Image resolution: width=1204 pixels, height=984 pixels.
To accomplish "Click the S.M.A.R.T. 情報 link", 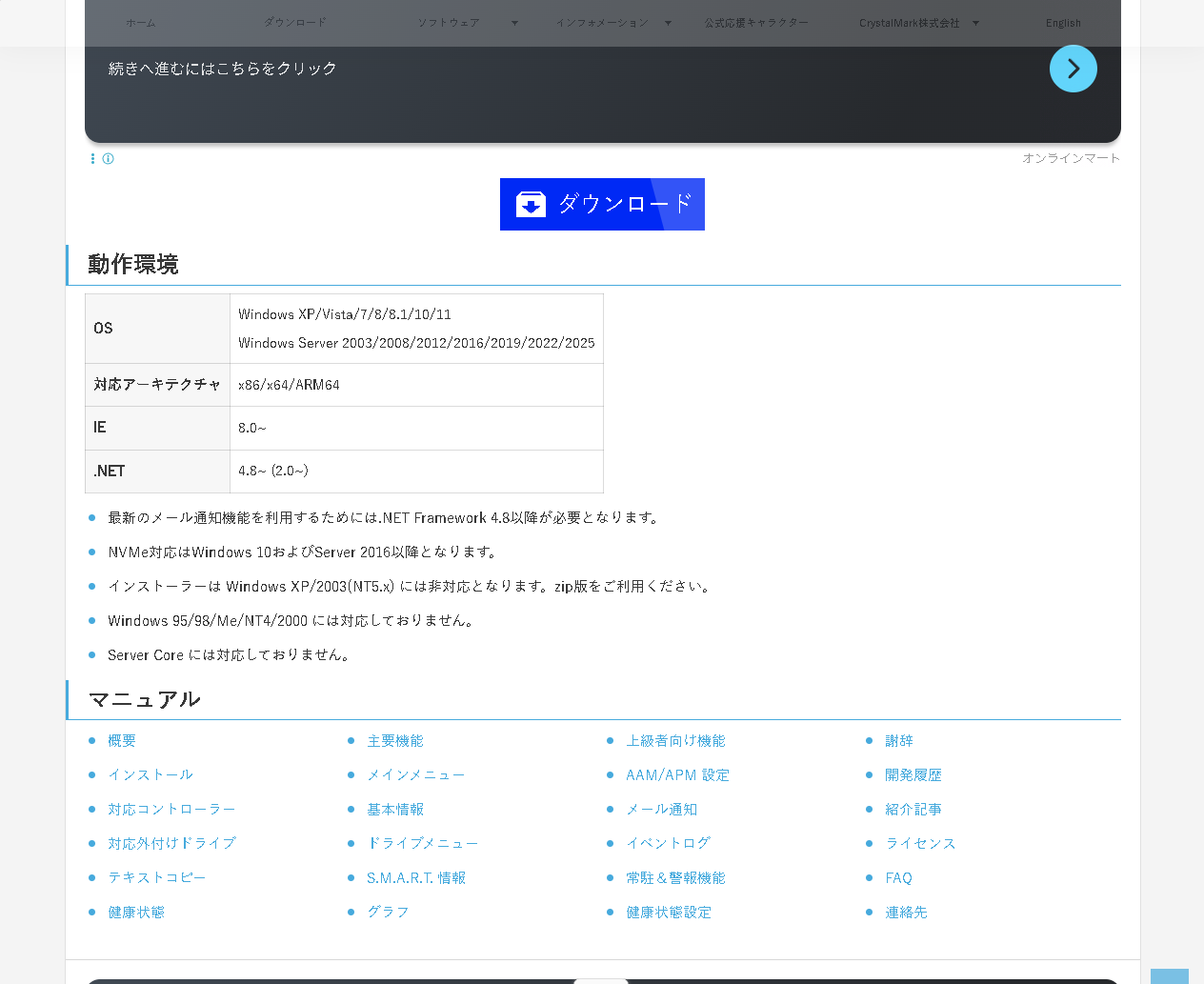I will tap(416, 877).
